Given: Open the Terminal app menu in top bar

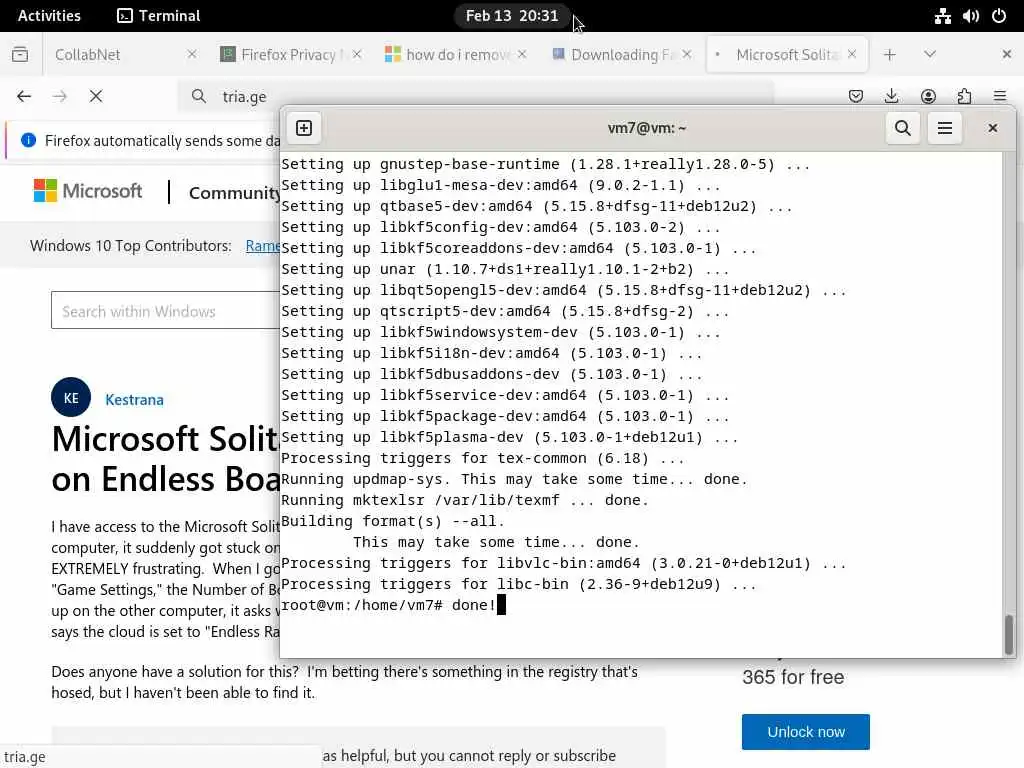Looking at the screenshot, I should click(x=158, y=16).
